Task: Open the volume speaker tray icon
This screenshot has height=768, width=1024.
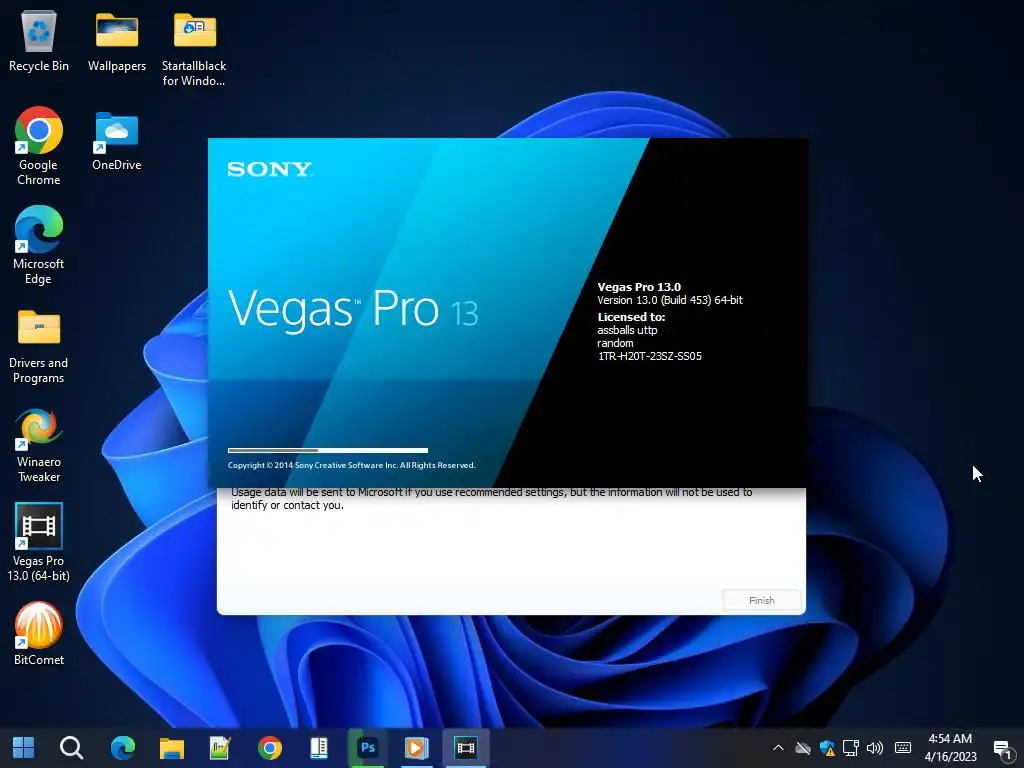Action: [874, 748]
